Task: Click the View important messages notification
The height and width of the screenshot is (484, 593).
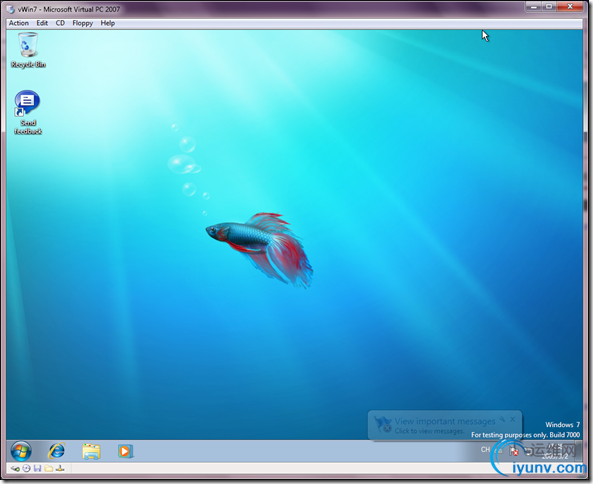Action: [x=445, y=425]
